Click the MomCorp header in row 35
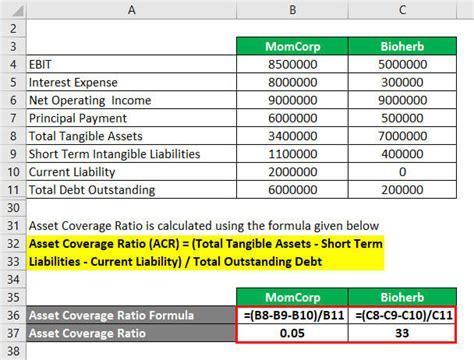The height and width of the screenshot is (360, 474). (x=292, y=297)
